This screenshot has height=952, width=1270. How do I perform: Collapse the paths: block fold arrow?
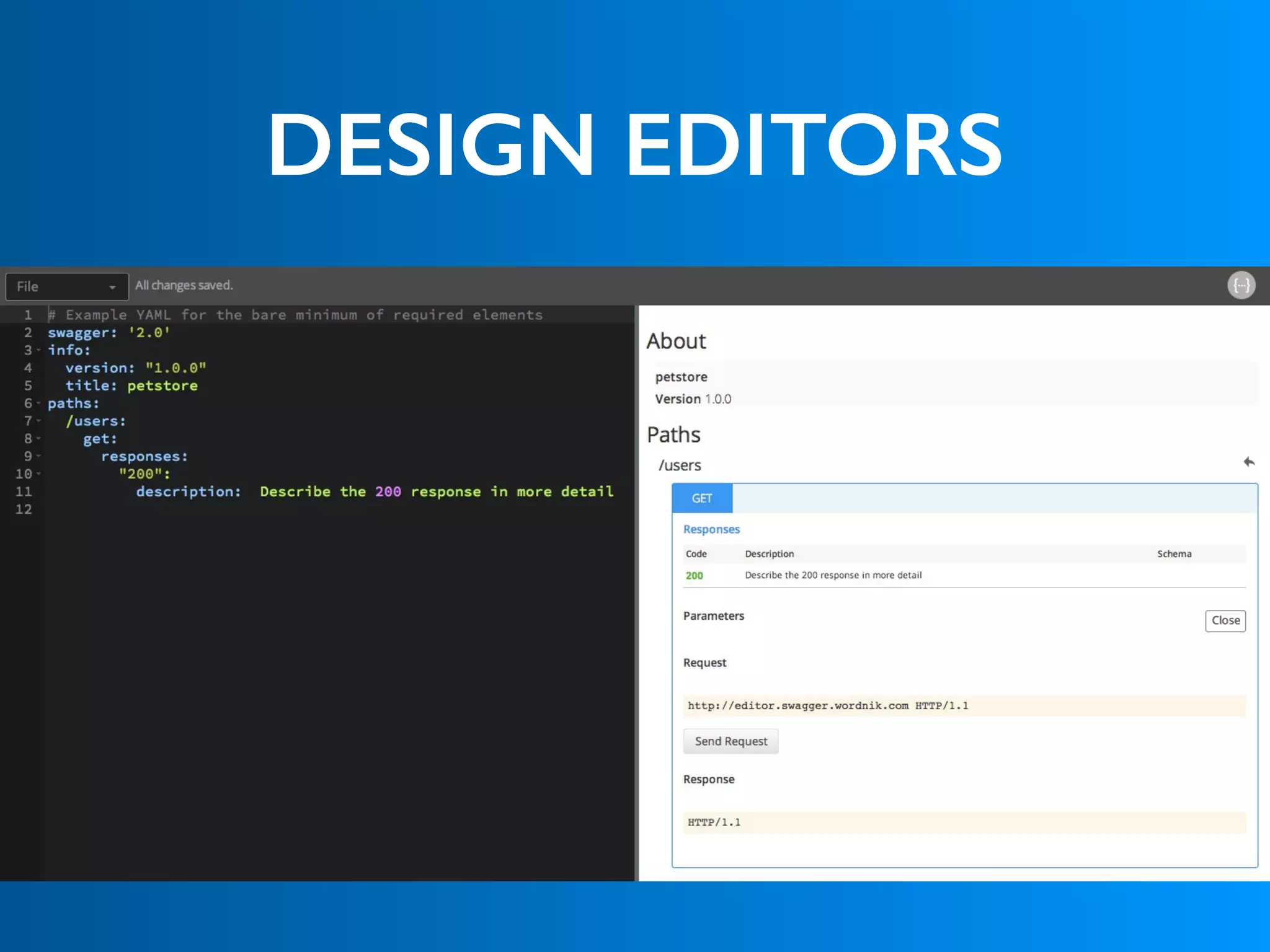coord(38,403)
